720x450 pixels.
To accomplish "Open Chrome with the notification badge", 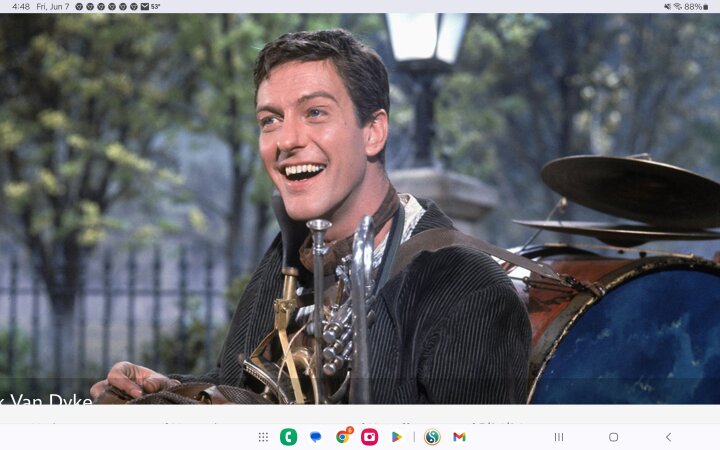I will click(x=342, y=436).
